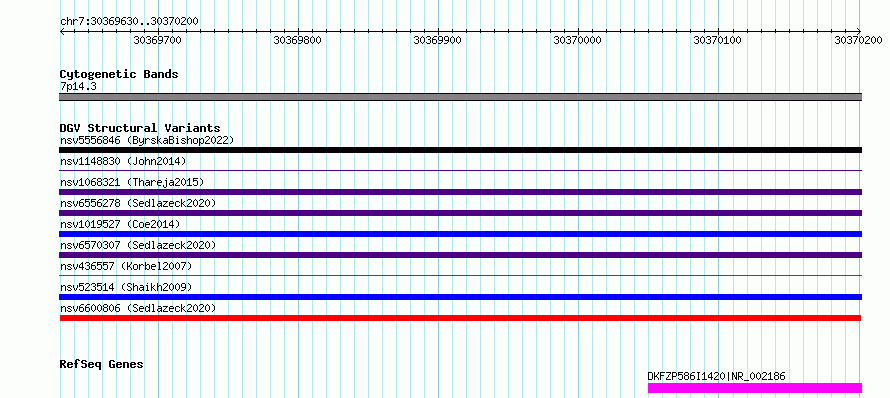Select the gray 7p14.3 cytogenetic band bar
Image resolution: width=890 pixels, height=398 pixels.
(460, 97)
